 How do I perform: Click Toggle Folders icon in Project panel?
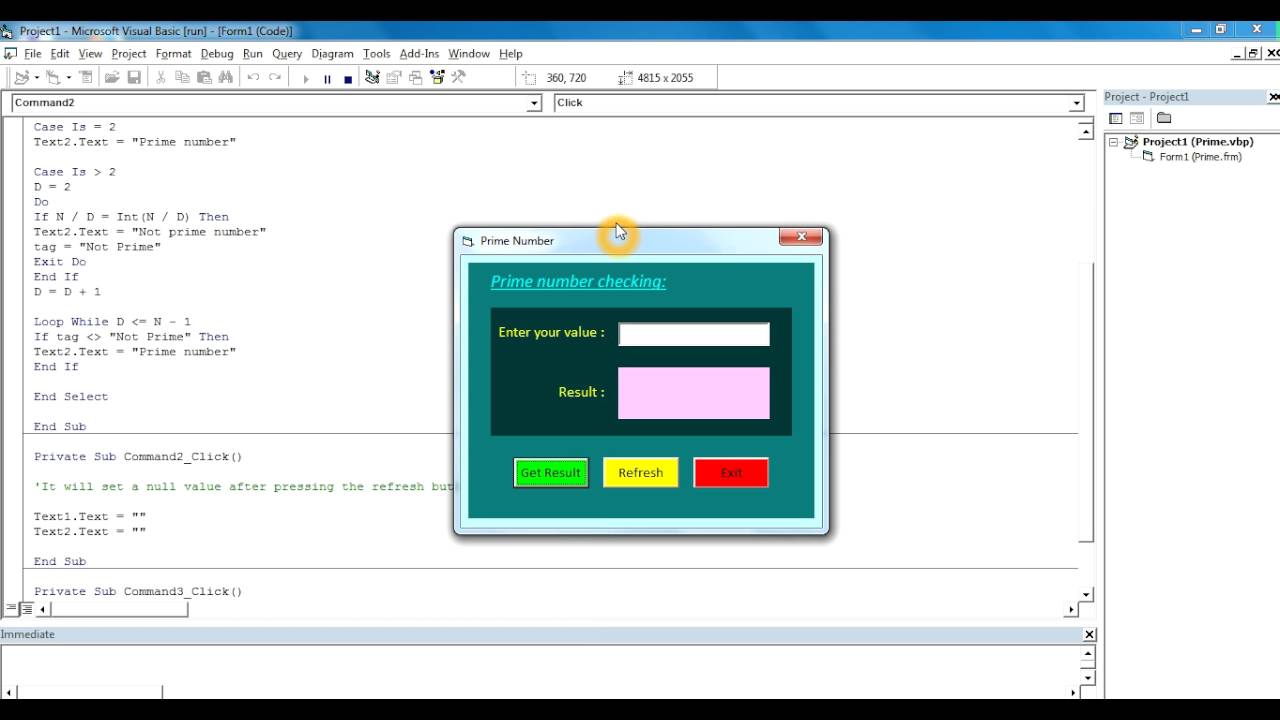(1164, 118)
